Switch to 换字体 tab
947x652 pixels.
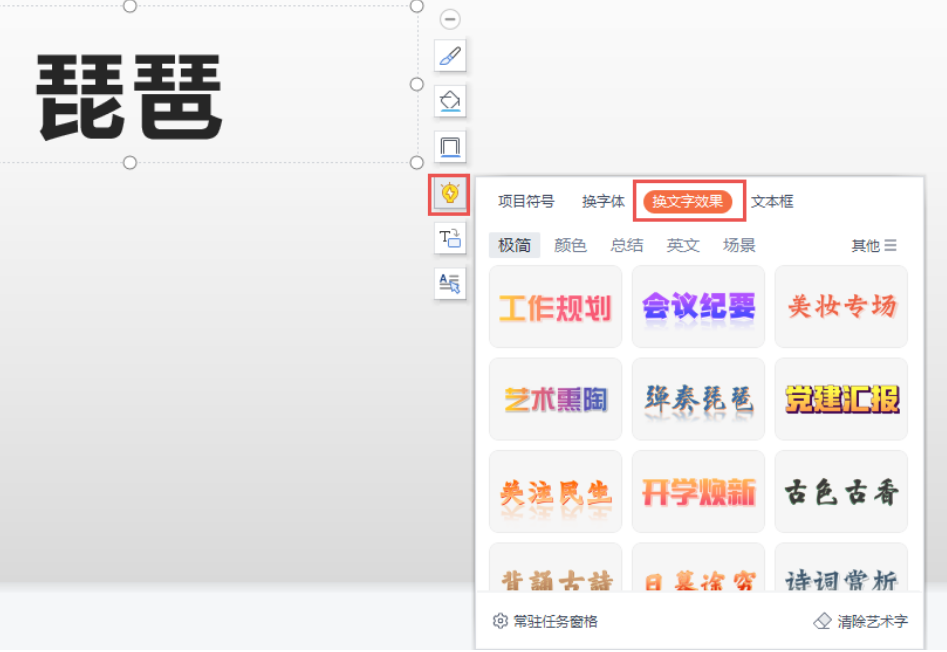[603, 201]
